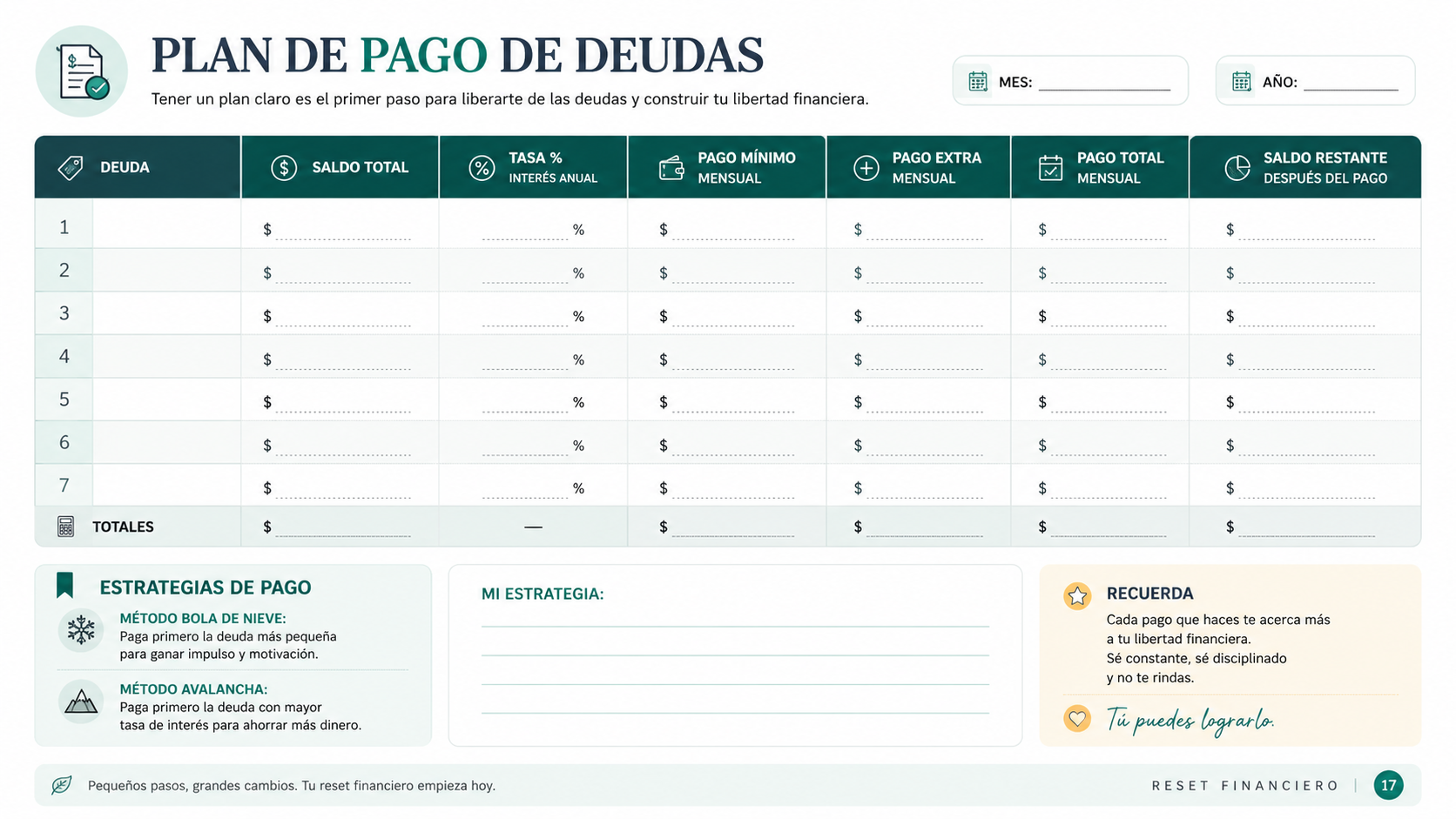Click the RESET FINANCIERO footer text
Screen dimensions: 1456x819
pyautogui.click(x=1245, y=785)
